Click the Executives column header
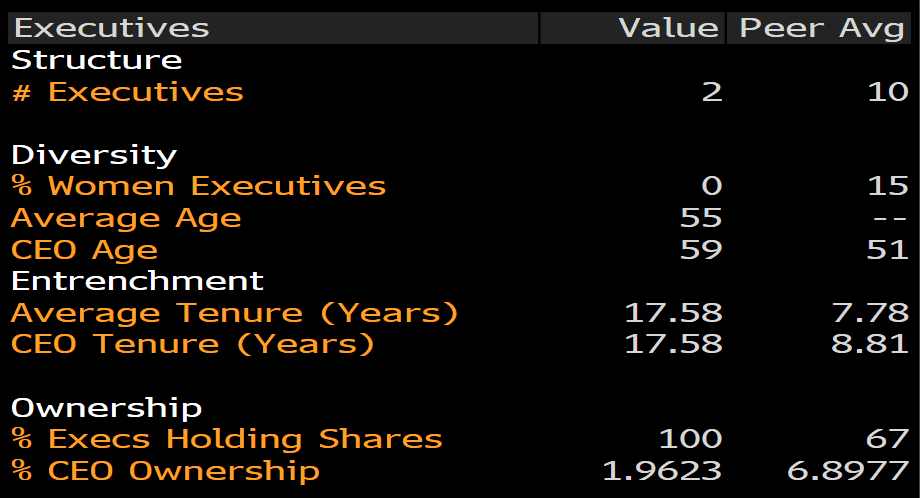 coord(112,28)
